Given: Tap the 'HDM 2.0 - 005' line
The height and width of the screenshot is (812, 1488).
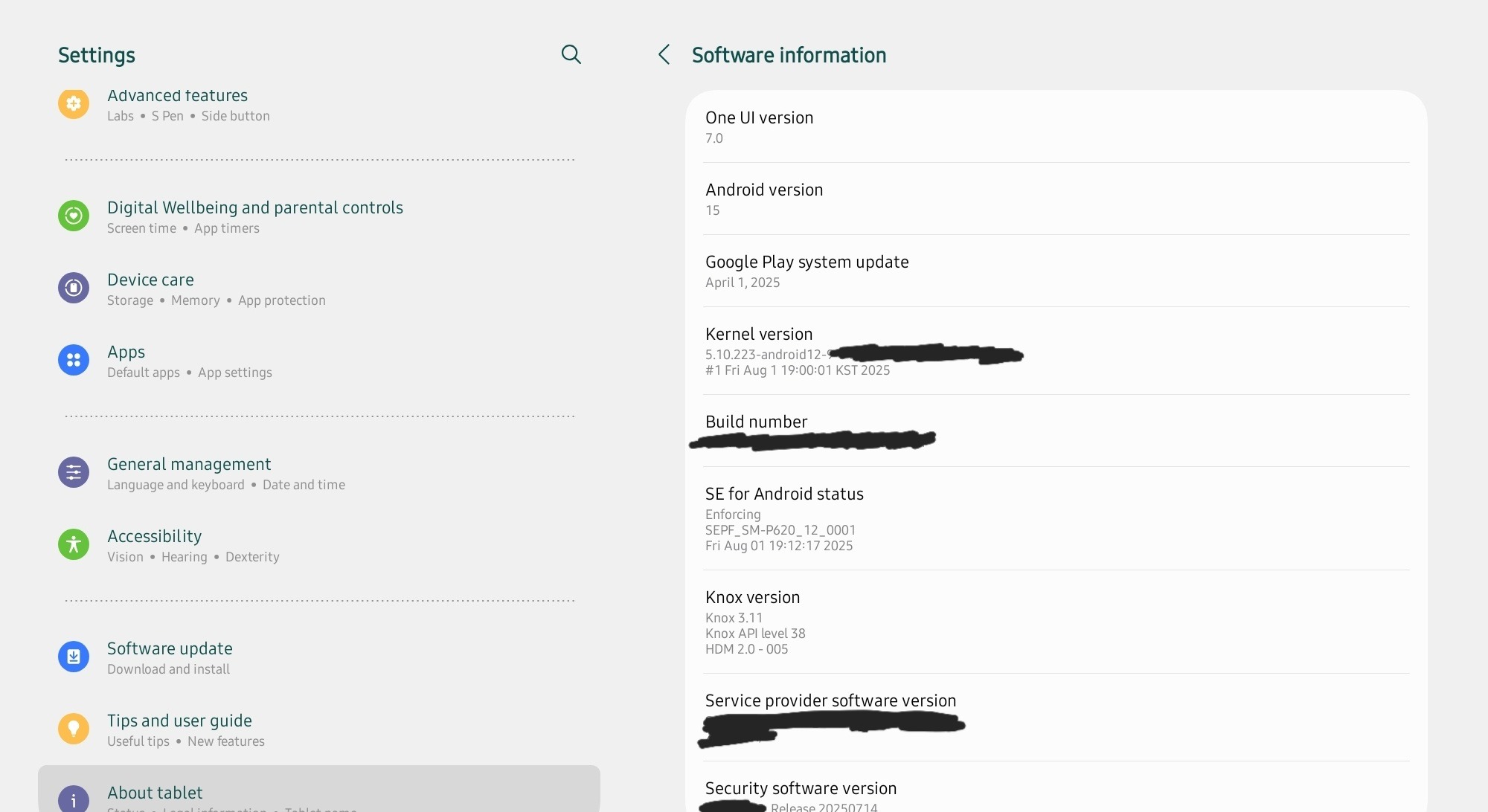Looking at the screenshot, I should [746, 649].
